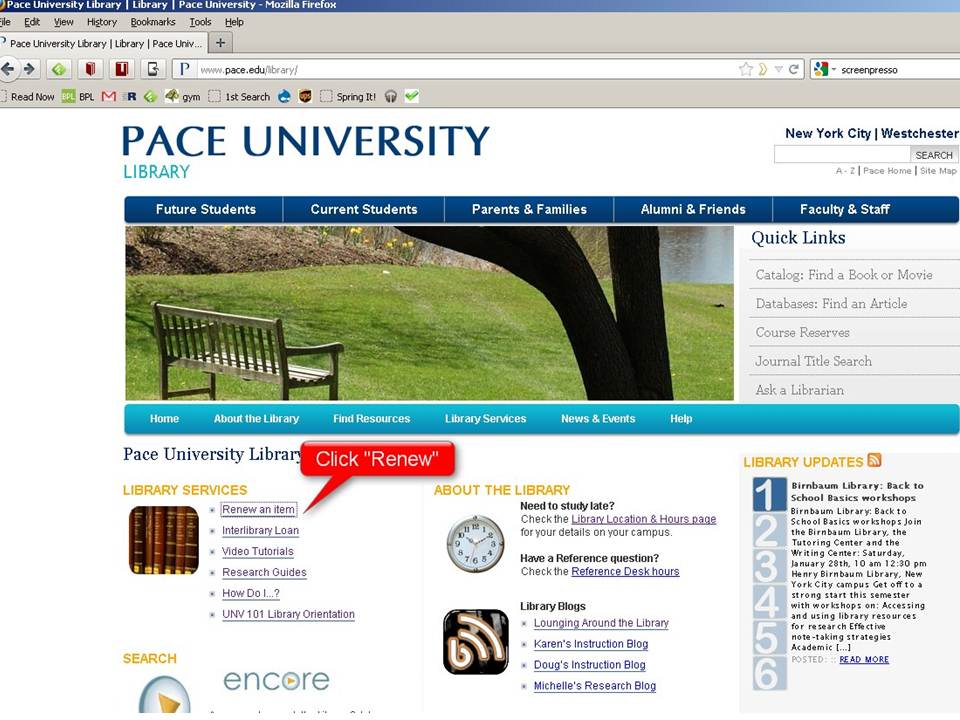Open the Help menu in menu bar
Screen dimensions: 960x720
tap(234, 22)
